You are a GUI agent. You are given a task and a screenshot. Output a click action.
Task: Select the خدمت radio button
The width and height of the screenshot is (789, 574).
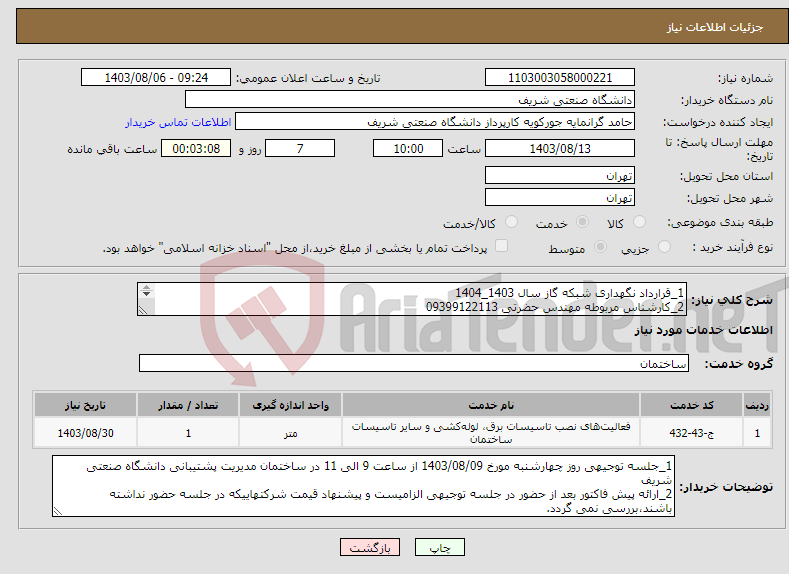coord(582,222)
